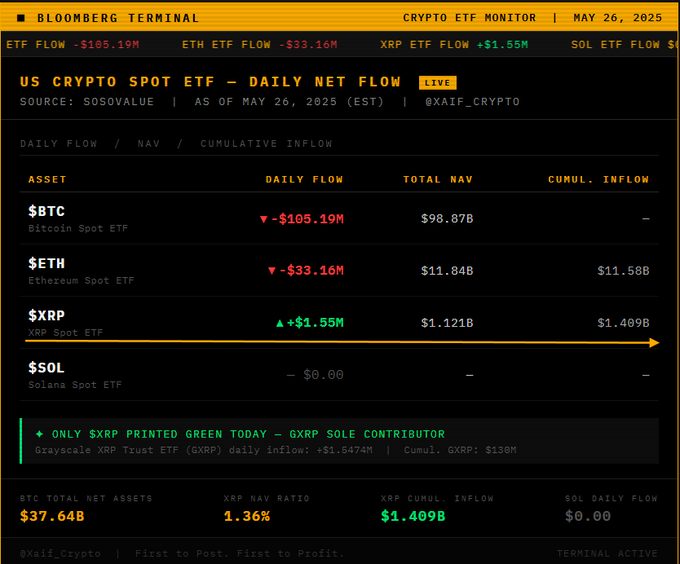The height and width of the screenshot is (564, 680).
Task: Click the $11.58B ETH cumulative inflow
Action: (623, 271)
